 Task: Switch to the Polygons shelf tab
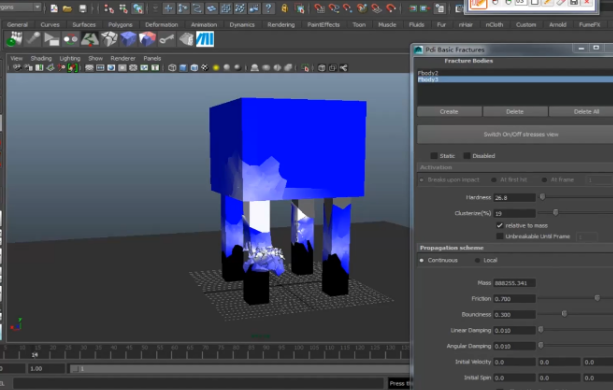coord(120,25)
